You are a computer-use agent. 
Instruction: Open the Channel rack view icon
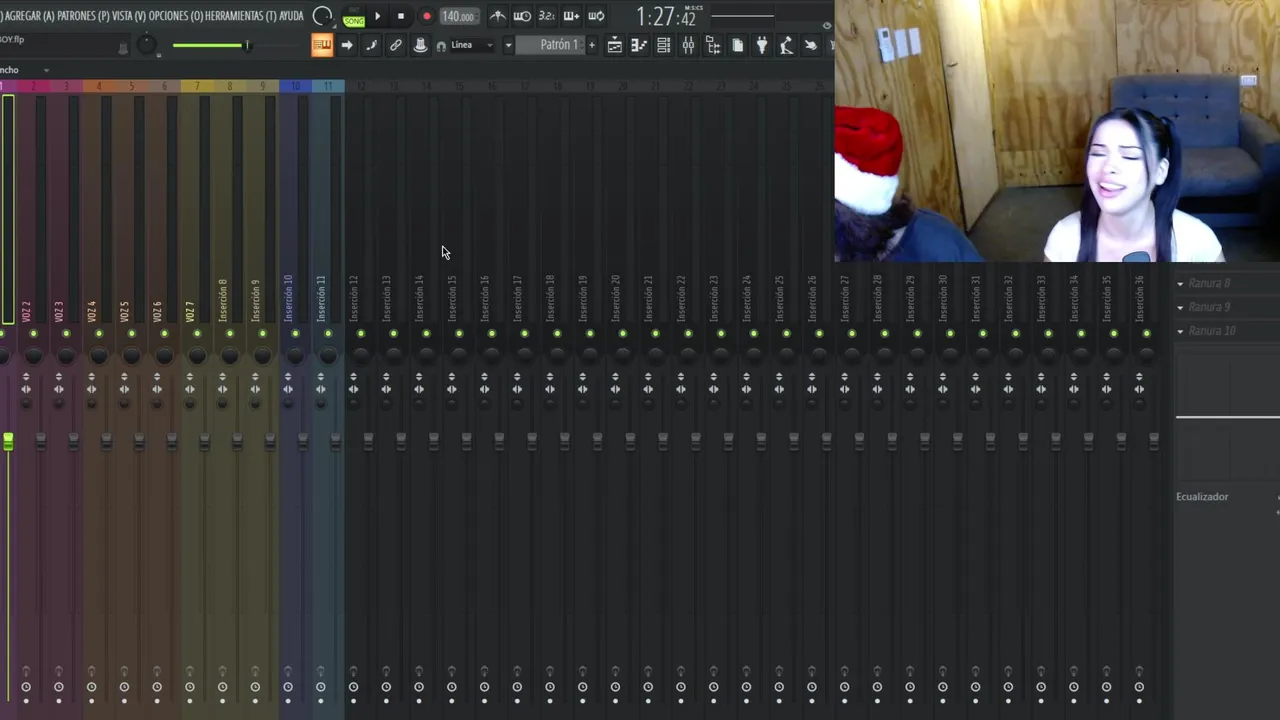pos(664,45)
